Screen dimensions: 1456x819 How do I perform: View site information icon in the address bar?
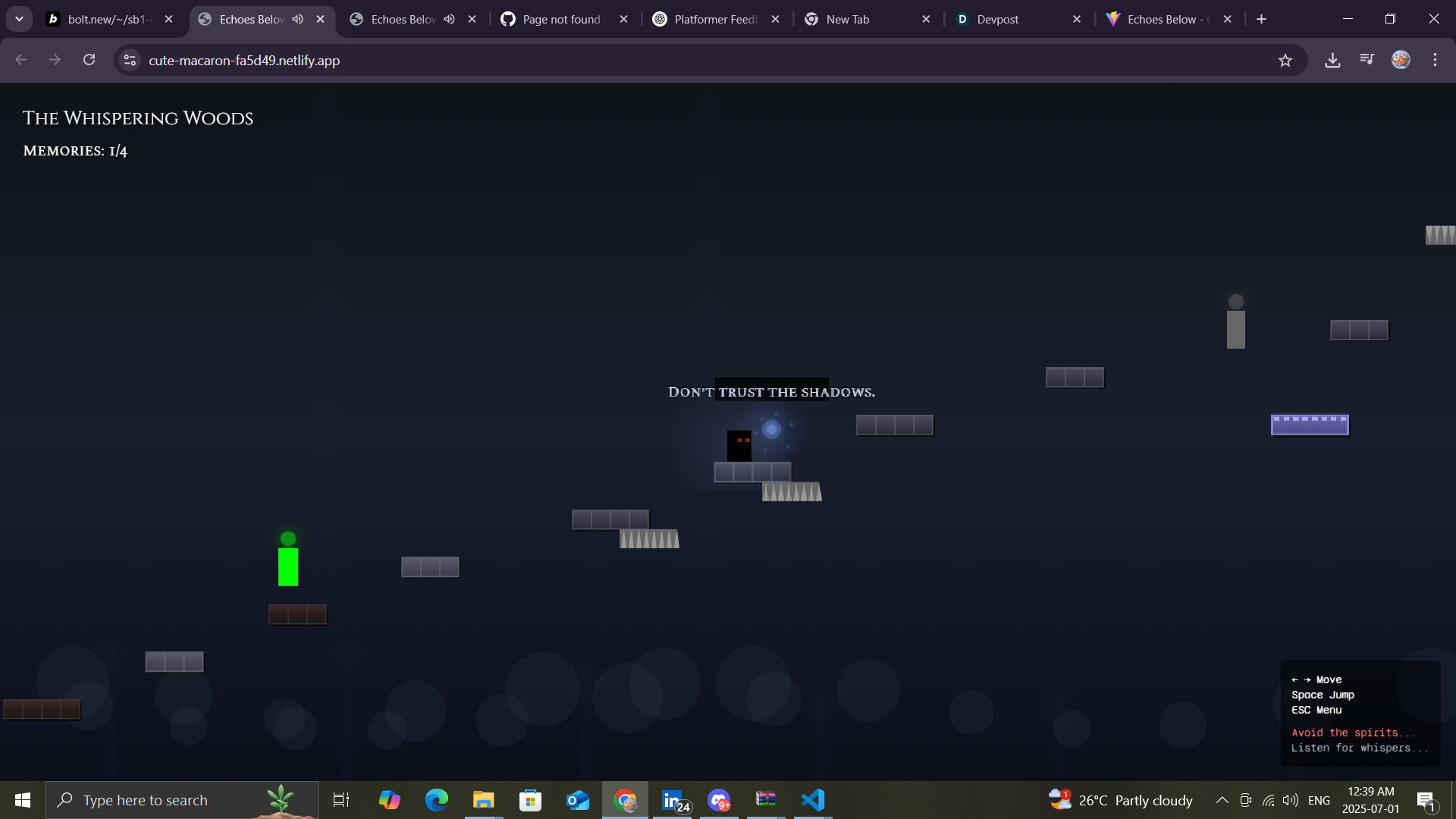tap(130, 61)
